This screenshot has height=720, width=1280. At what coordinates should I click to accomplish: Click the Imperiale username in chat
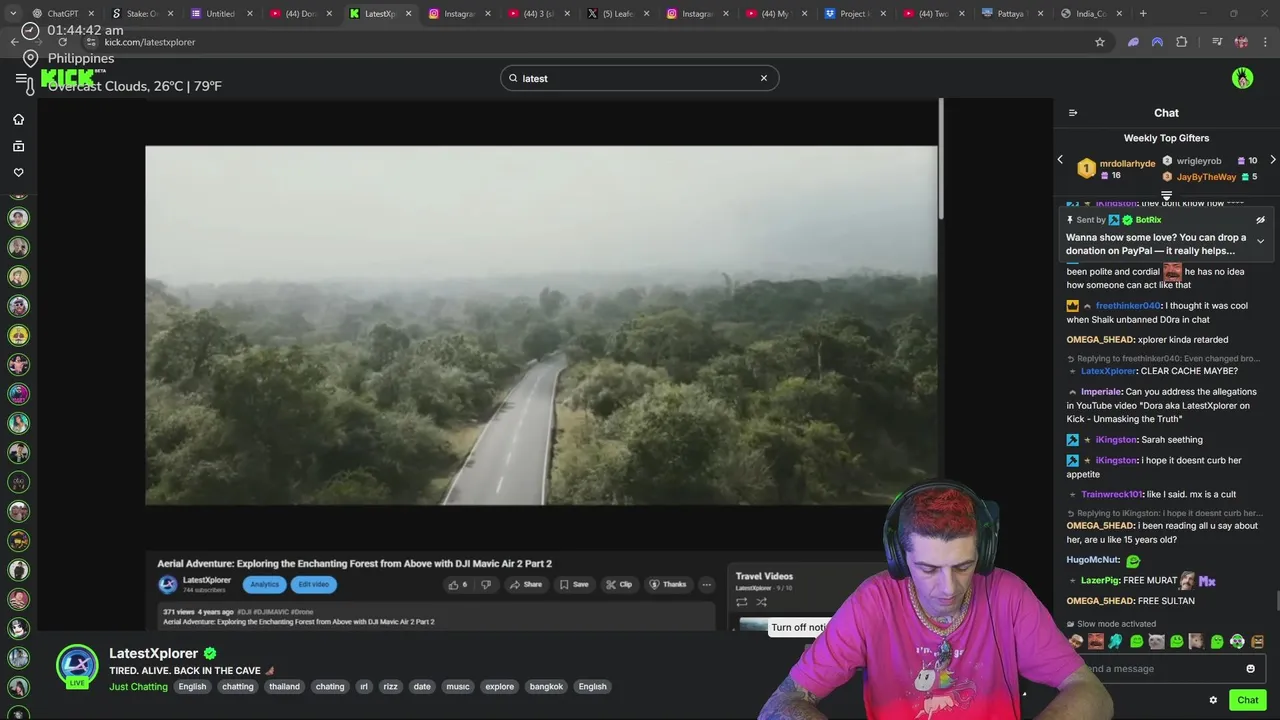click(x=1101, y=392)
